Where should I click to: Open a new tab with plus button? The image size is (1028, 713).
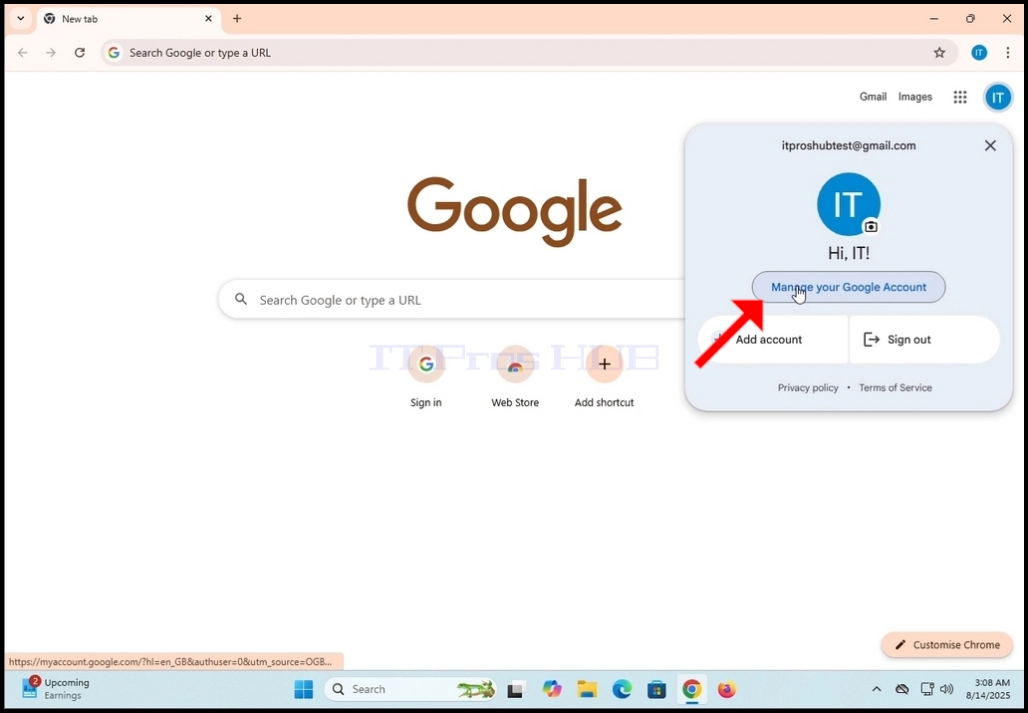[x=237, y=18]
